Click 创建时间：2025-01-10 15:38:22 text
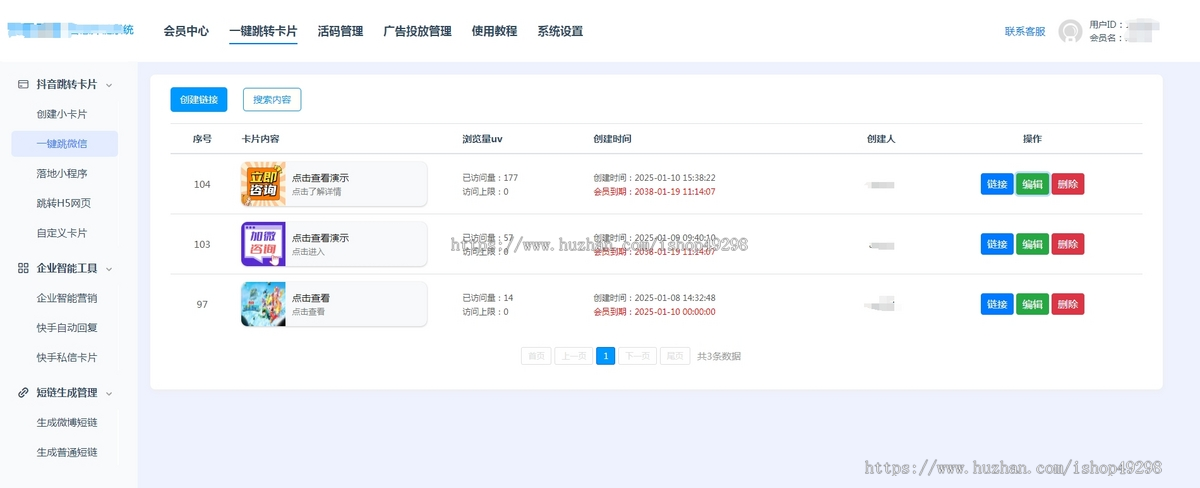 pyautogui.click(x=654, y=178)
